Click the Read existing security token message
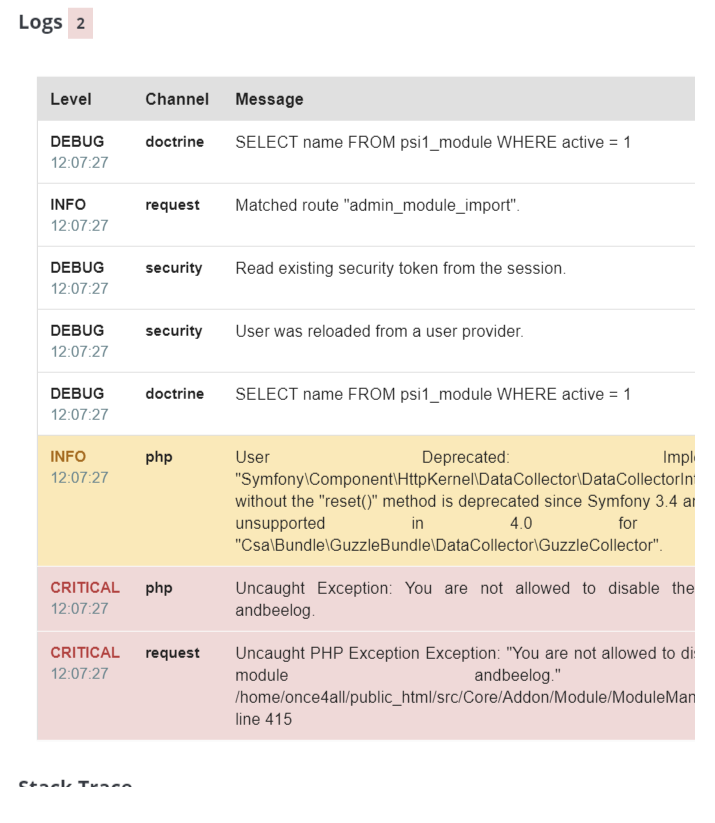 click(401, 268)
